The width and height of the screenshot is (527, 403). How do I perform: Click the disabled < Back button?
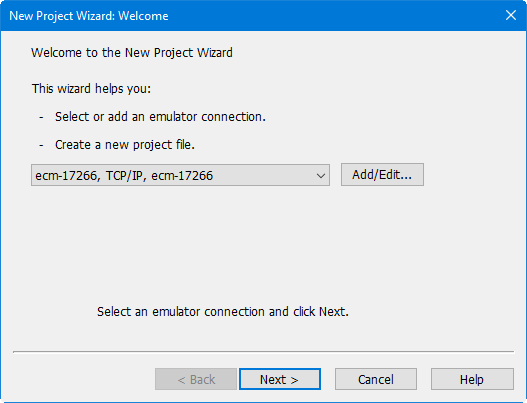[196, 379]
